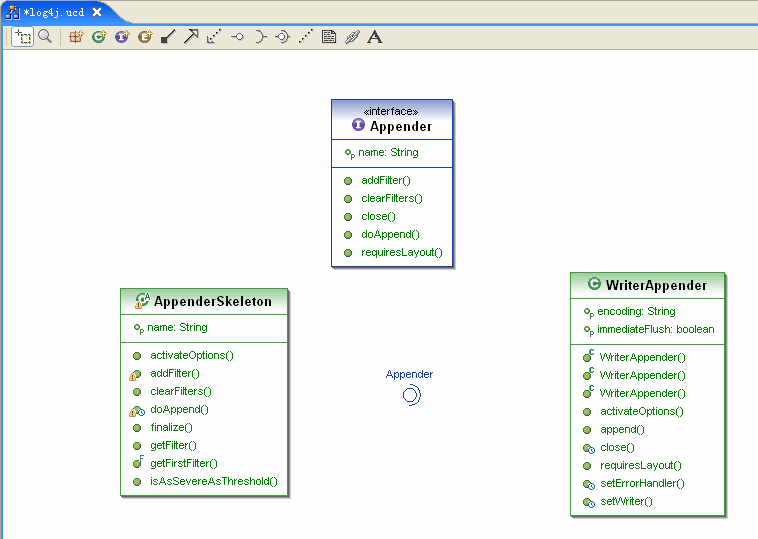Select the dotted indication line tool
758x539 pixels.
[306, 37]
